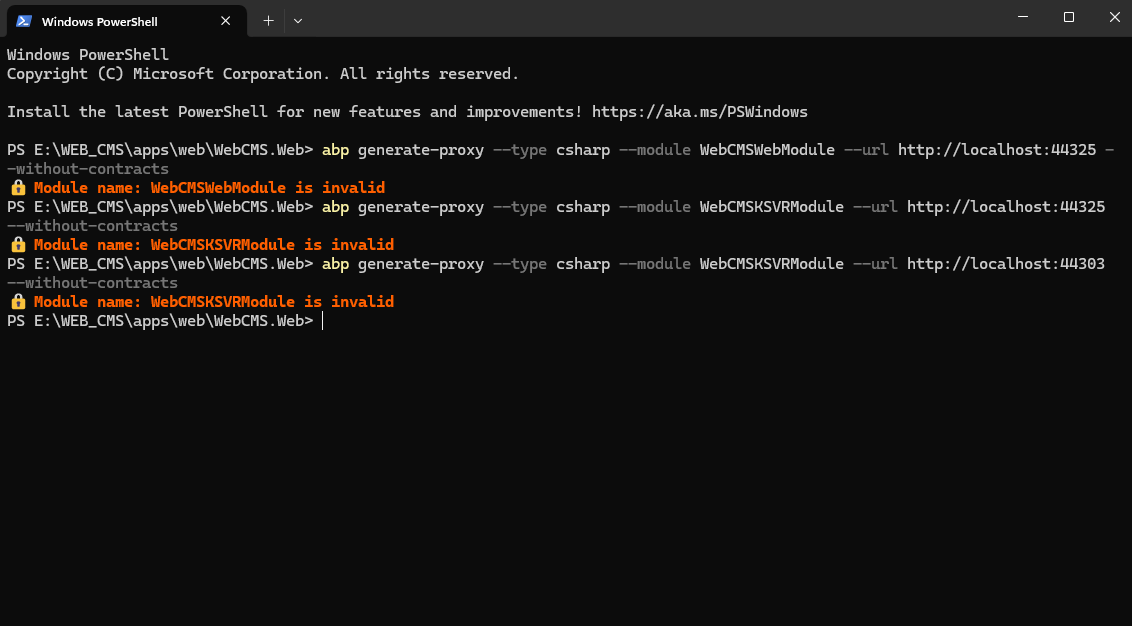Maximize the terminal window
This screenshot has height=626, width=1132.
point(1068,17)
